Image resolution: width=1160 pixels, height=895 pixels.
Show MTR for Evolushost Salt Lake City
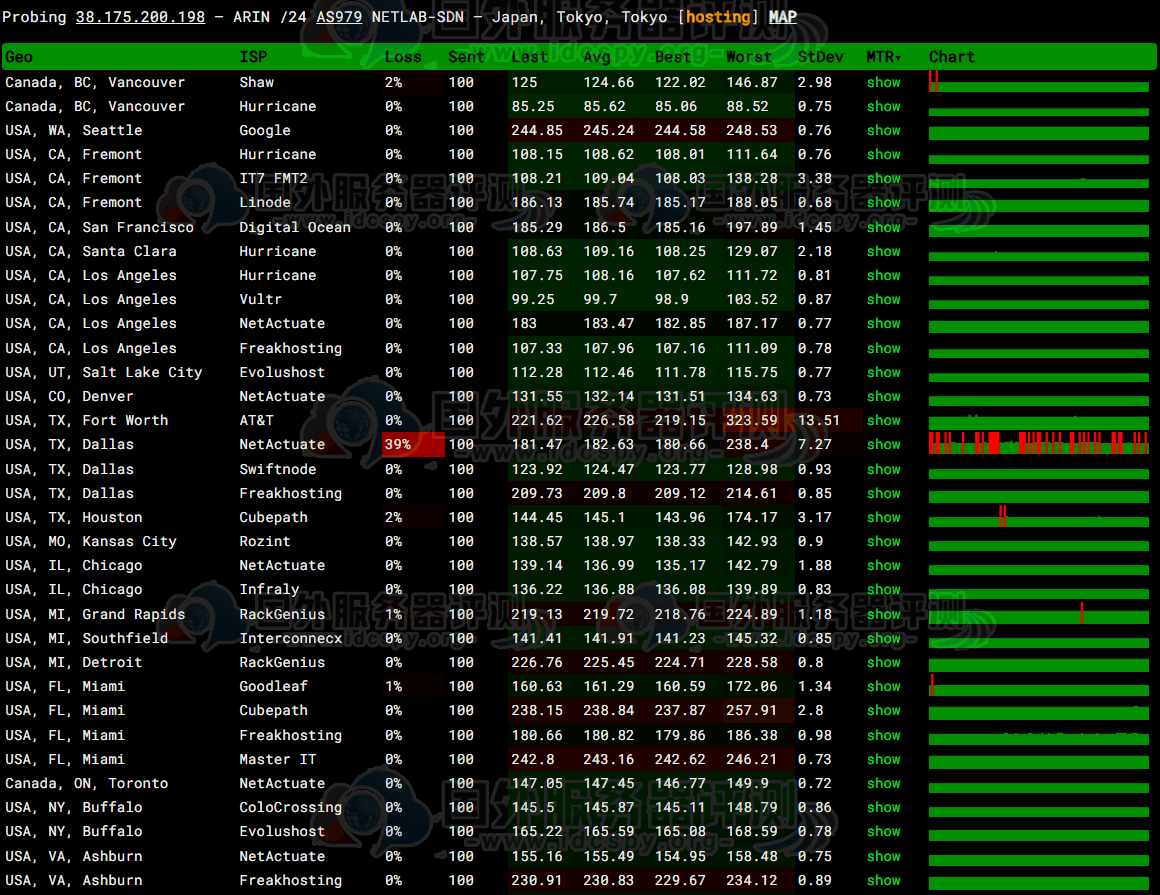[x=884, y=372]
